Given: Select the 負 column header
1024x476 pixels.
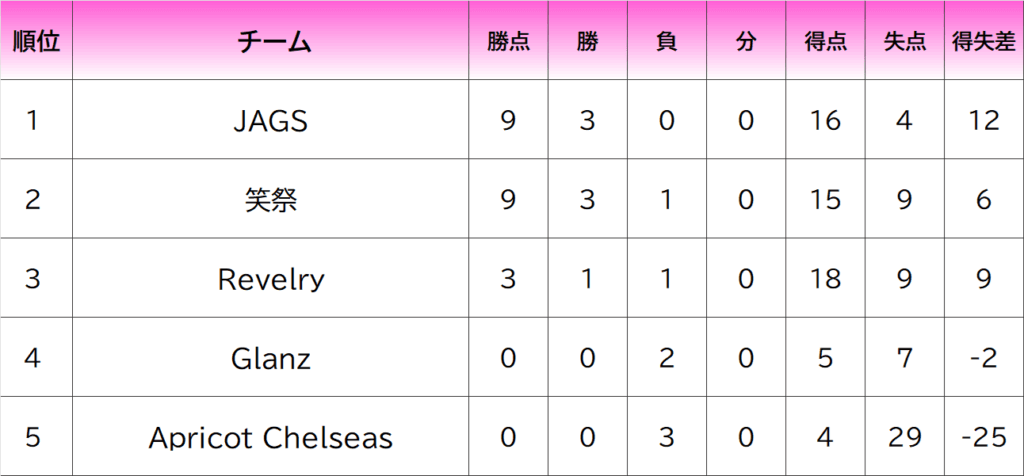Looking at the screenshot, I should [666, 42].
